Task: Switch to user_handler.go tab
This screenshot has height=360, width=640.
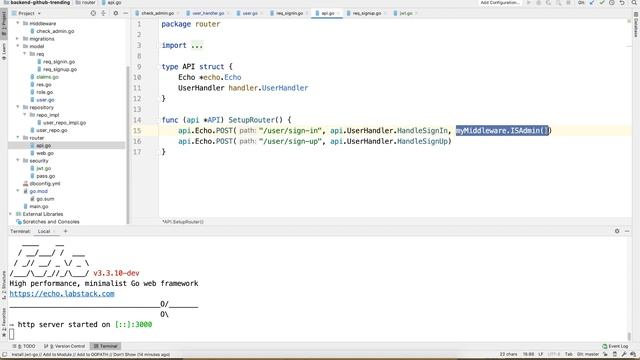Action: coord(208,13)
